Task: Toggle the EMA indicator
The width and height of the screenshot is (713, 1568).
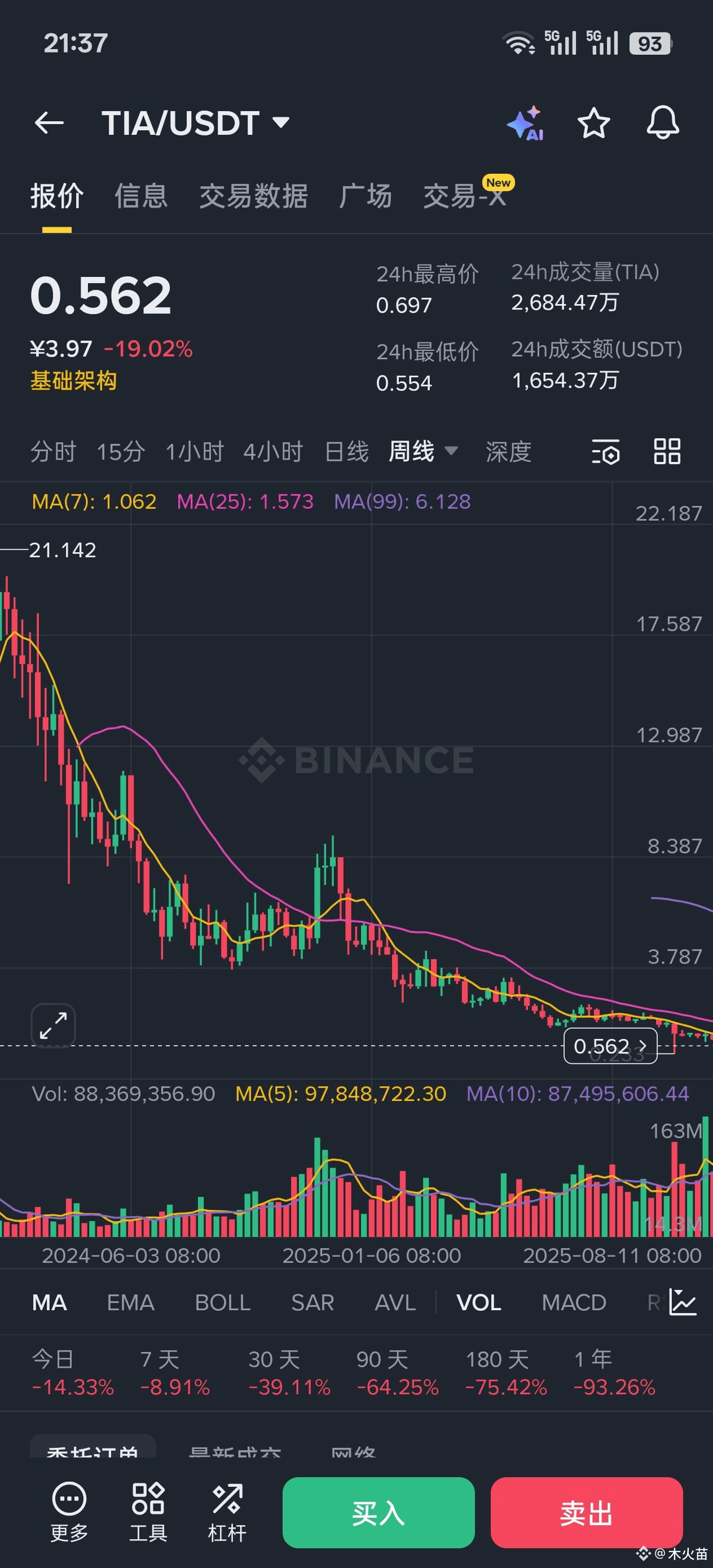Action: [x=130, y=1302]
